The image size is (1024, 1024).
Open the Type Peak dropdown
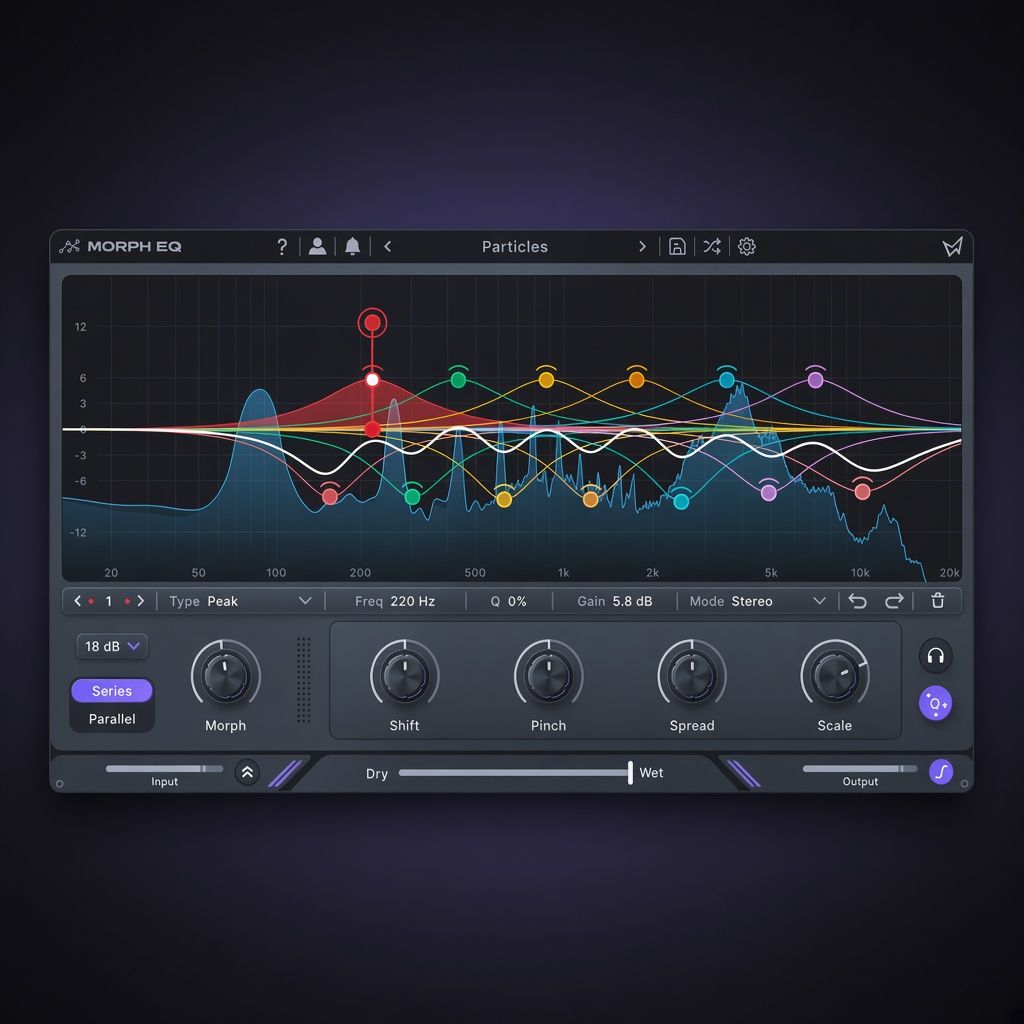click(x=240, y=601)
